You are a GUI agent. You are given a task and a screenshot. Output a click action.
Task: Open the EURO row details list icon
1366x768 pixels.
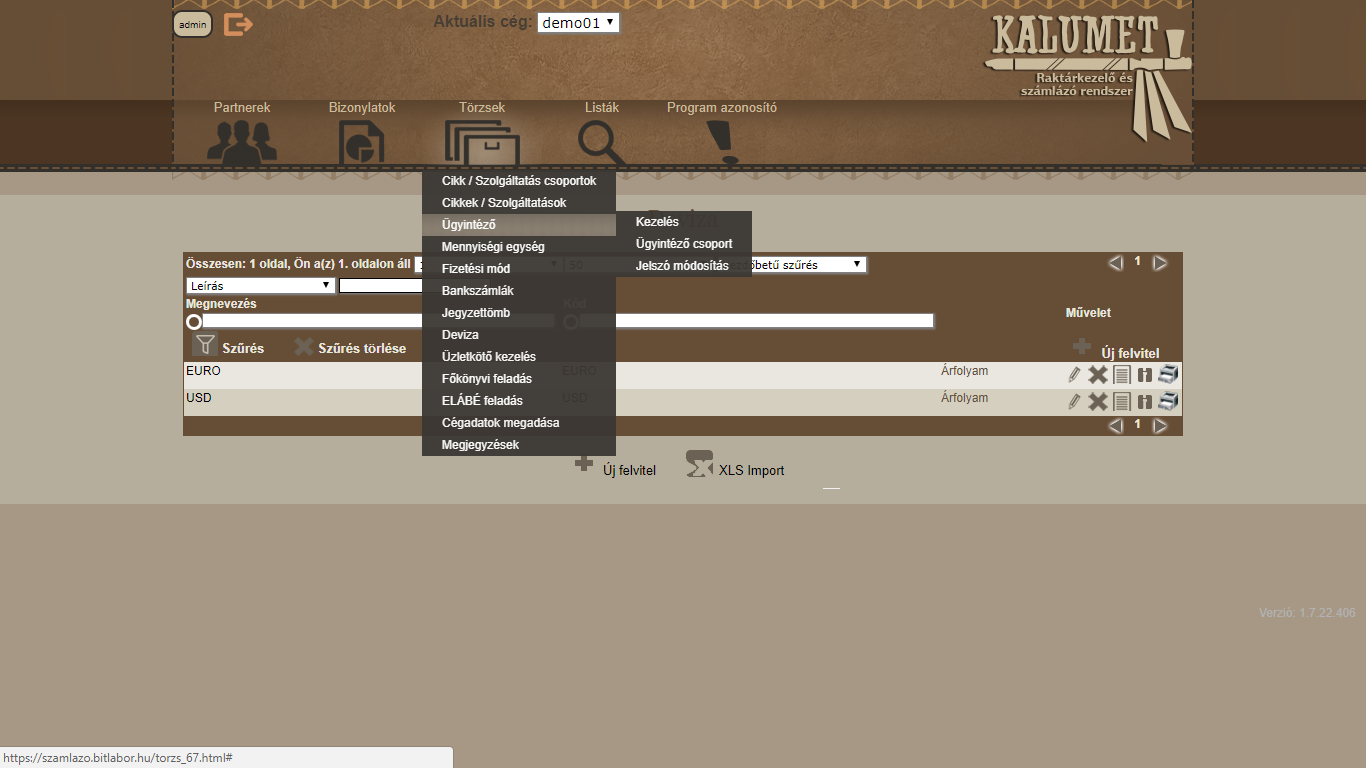1122,374
